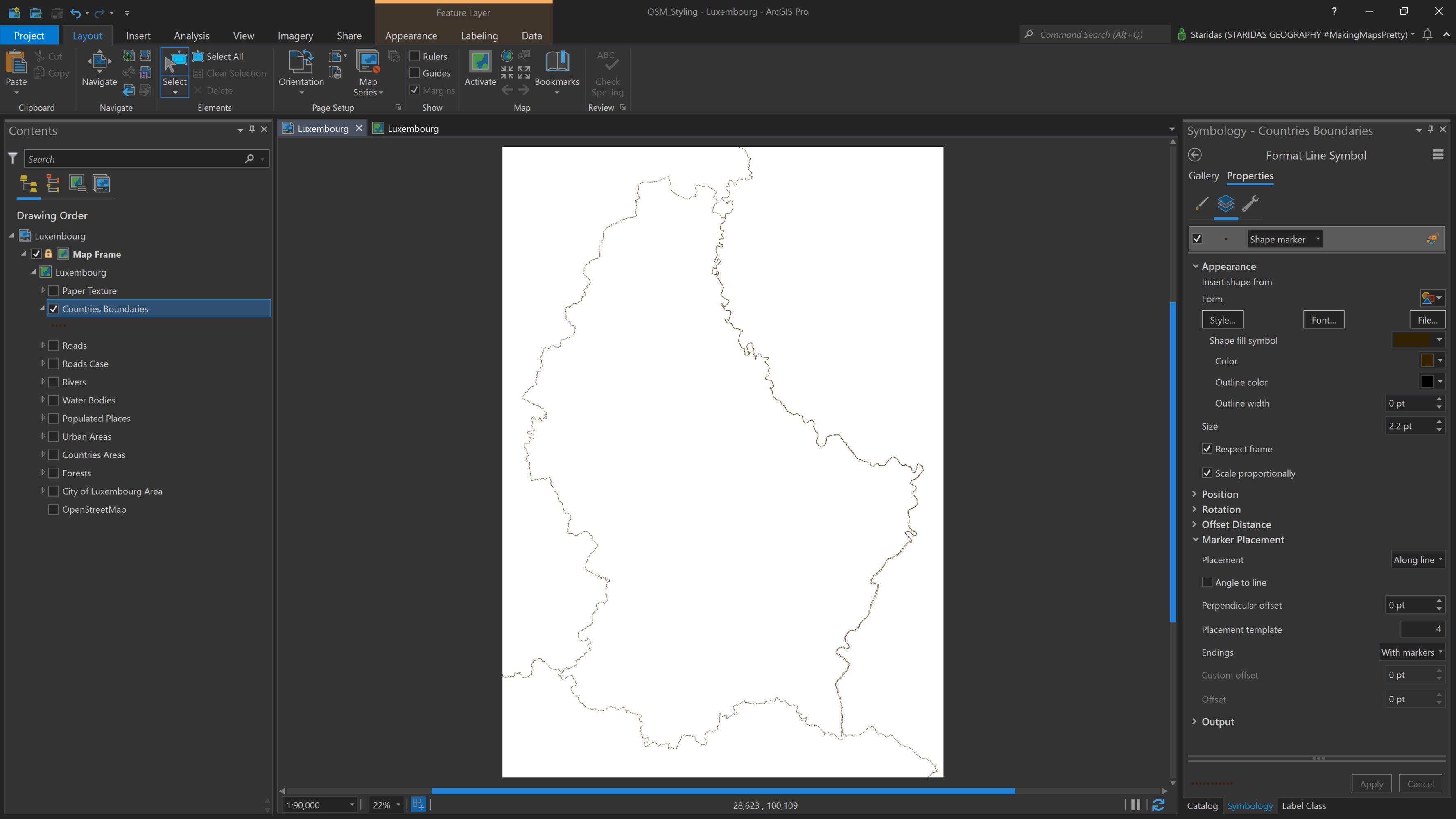Screen dimensions: 1456x819
Task: Switch to the second Luxembourg map tab
Action: (412, 128)
